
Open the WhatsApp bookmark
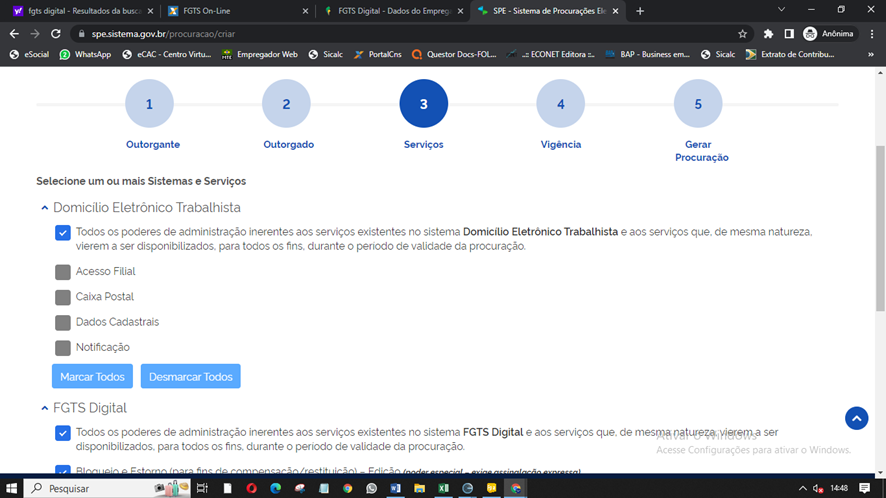tap(85, 54)
